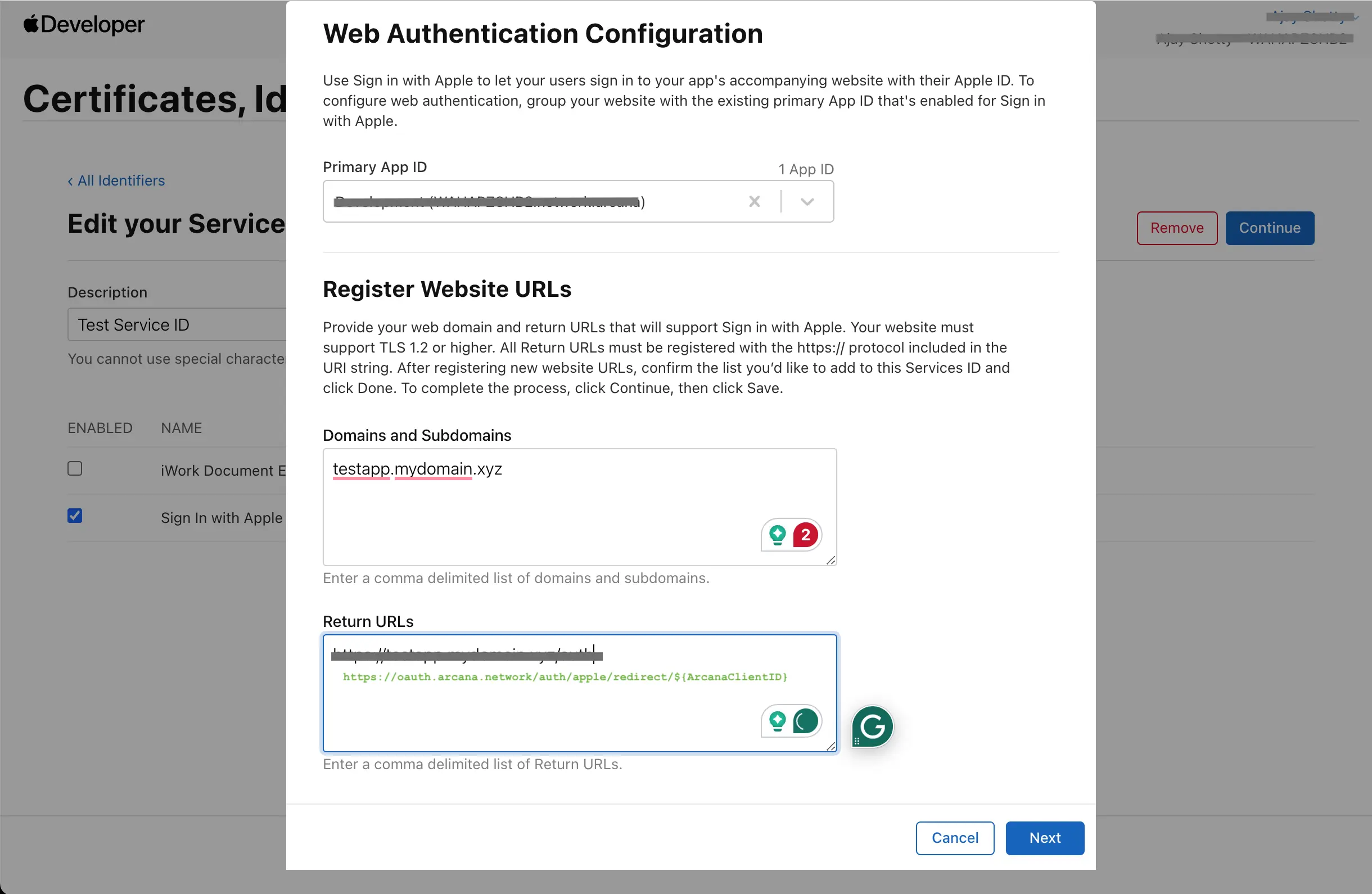Expand the Primary App ID dropdown

(x=807, y=201)
